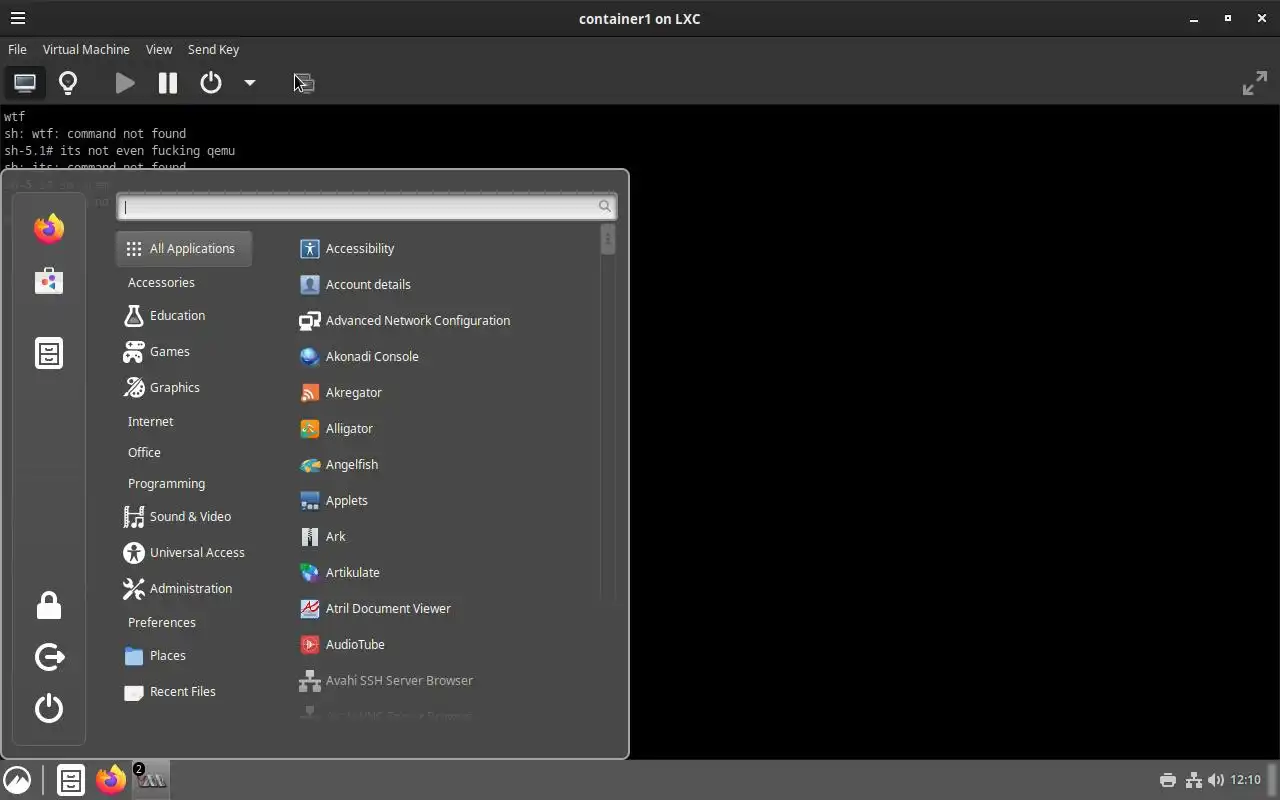Click the network tray icon
Viewport: 1280px width, 800px height.
1193,780
